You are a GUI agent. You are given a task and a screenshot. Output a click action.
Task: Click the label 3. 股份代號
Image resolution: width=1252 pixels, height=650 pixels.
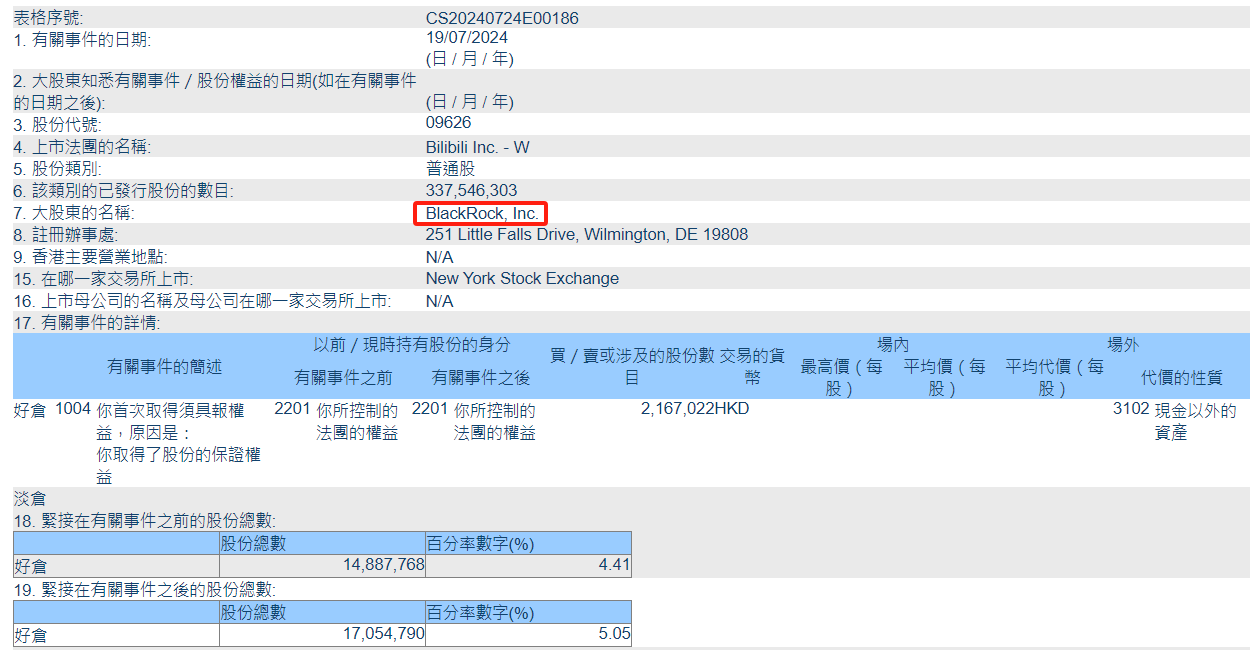point(57,125)
